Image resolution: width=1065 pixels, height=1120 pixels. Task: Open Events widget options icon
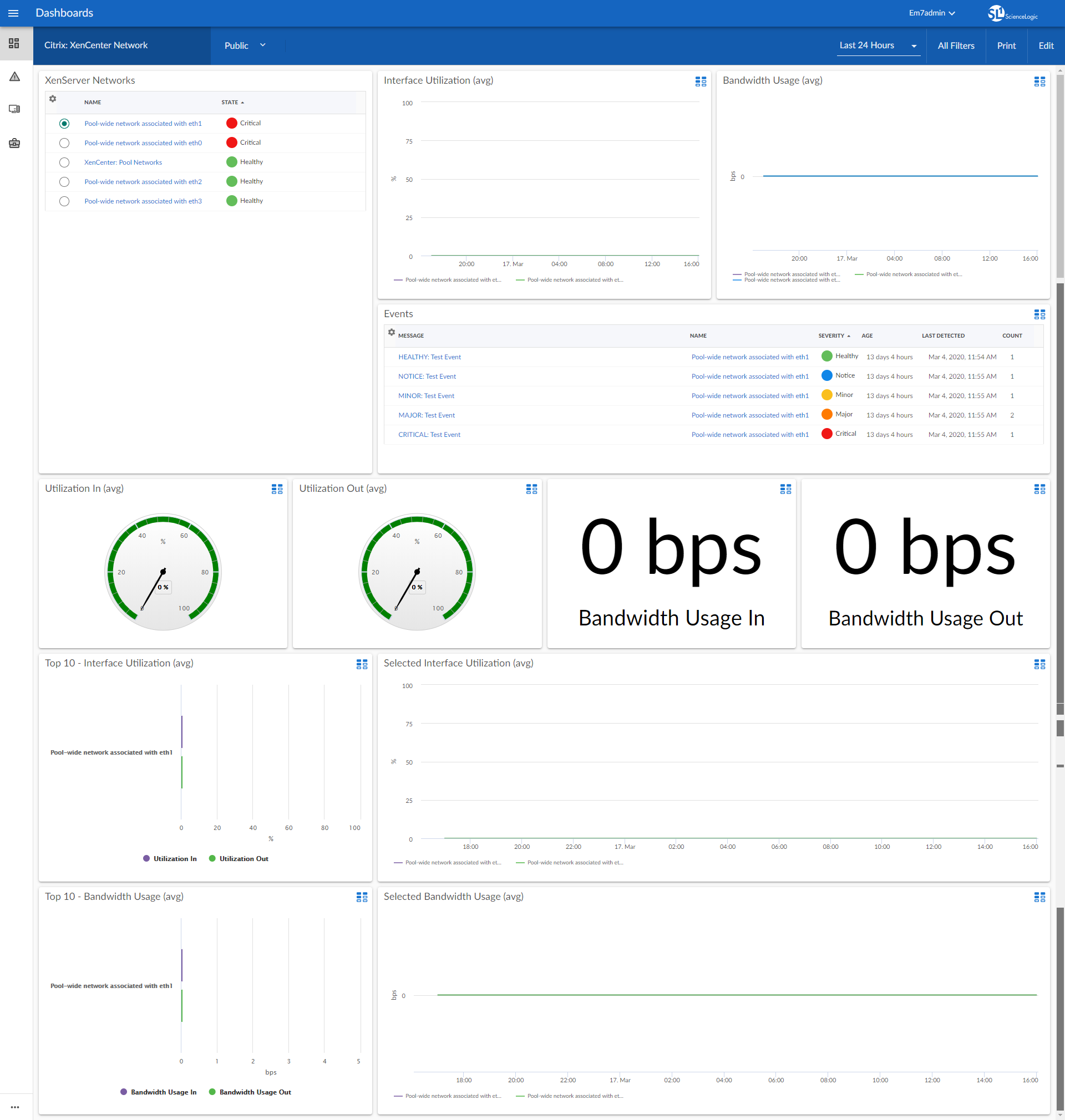pyautogui.click(x=1039, y=314)
